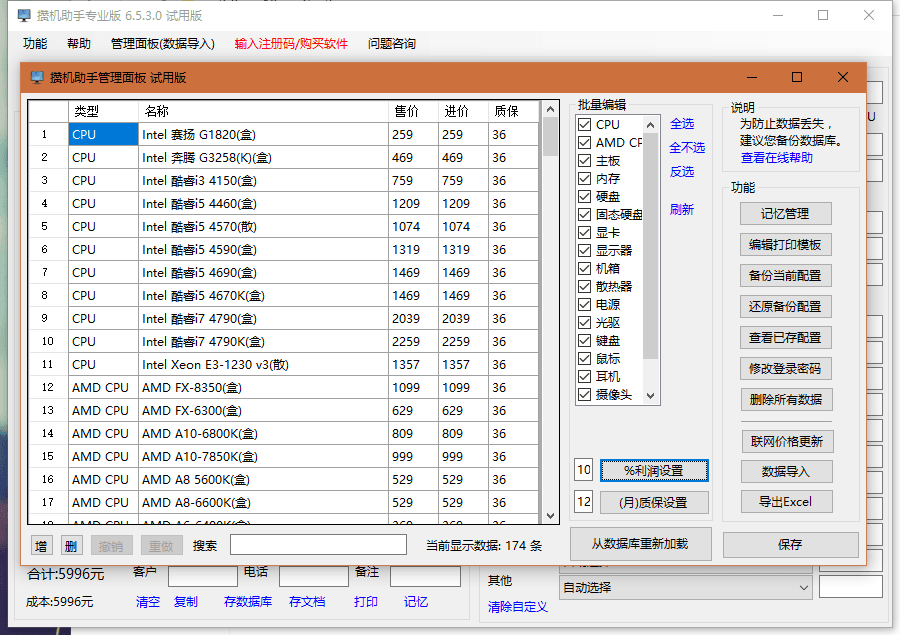This screenshot has height=635, width=900.
Task: Click the 反选 link
Action: click(x=682, y=172)
